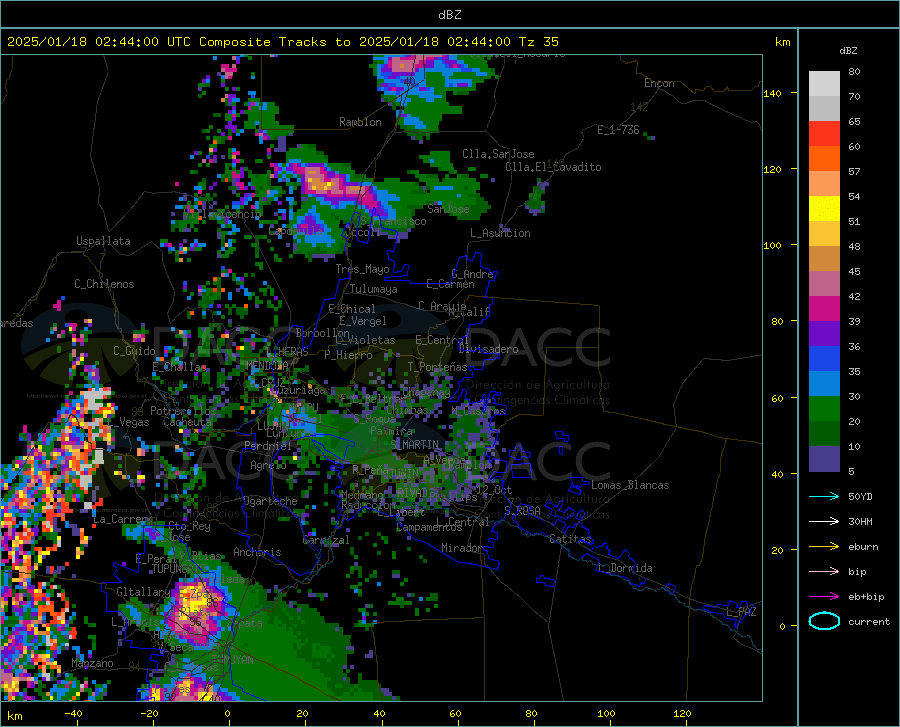Click the dBZ title at window top
The image size is (900, 727).
(x=449, y=15)
